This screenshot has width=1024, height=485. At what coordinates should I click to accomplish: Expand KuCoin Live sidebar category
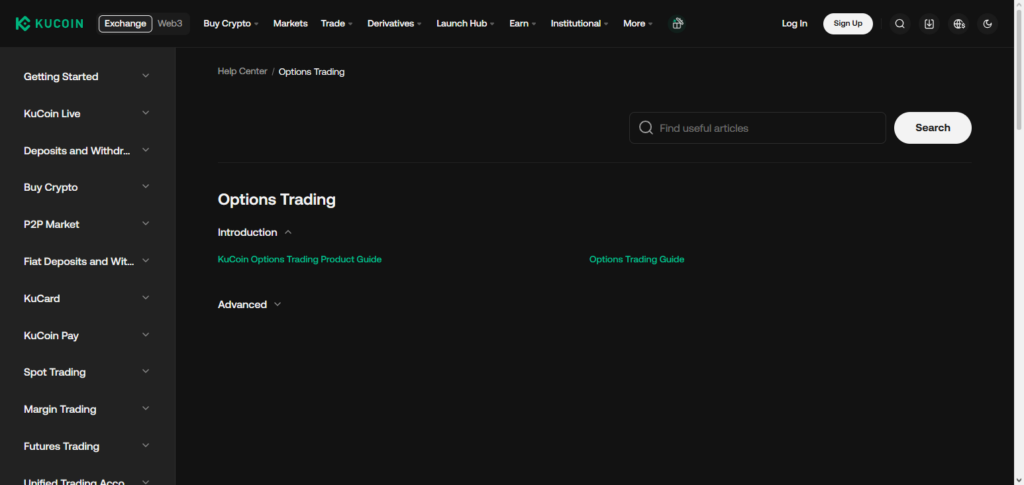pyautogui.click(x=88, y=114)
